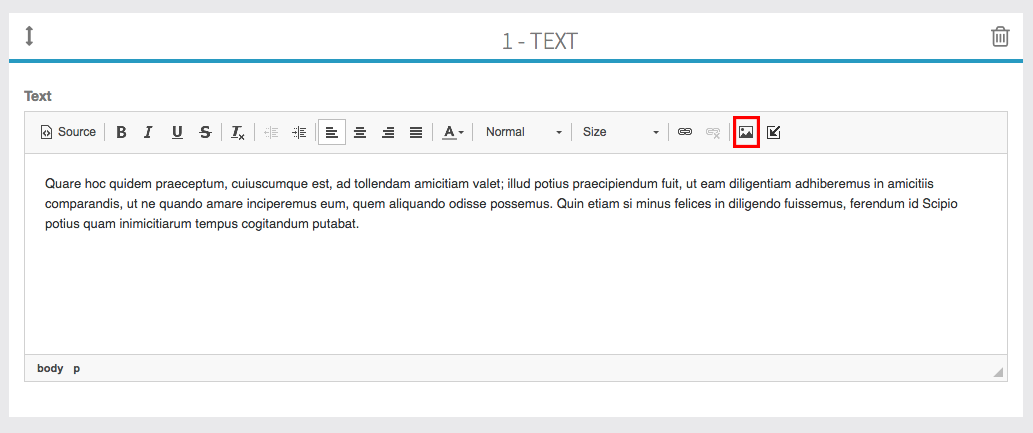1033x433 pixels.
Task: Increase paragraph indent
Action: pyautogui.click(x=299, y=132)
